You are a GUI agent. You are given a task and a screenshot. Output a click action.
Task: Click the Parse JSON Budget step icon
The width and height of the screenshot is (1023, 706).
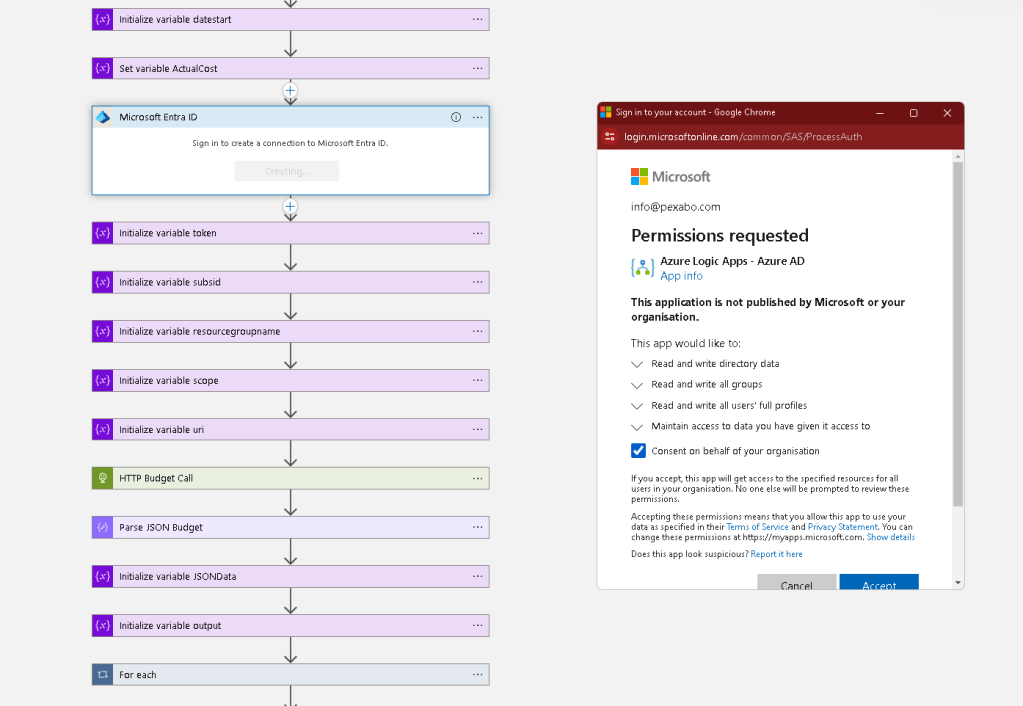(102, 527)
